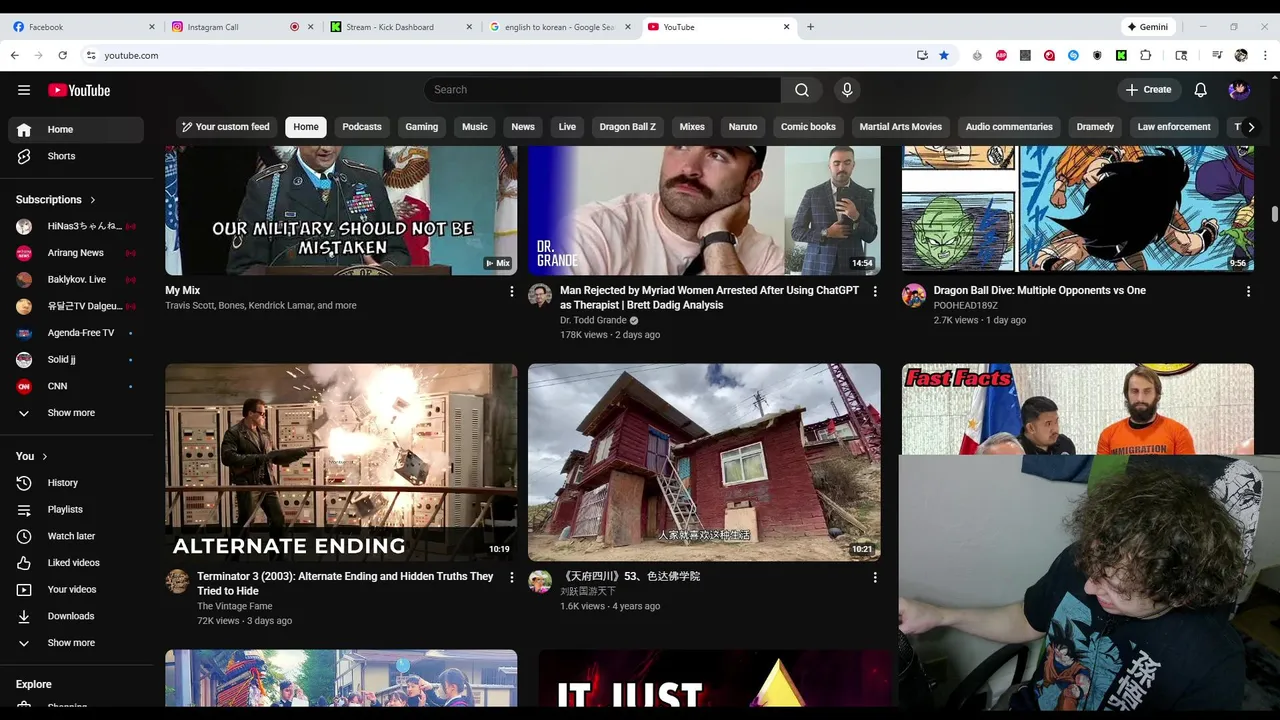1280x720 pixels.
Task: Open YouTube notifications bell
Action: (1201, 90)
